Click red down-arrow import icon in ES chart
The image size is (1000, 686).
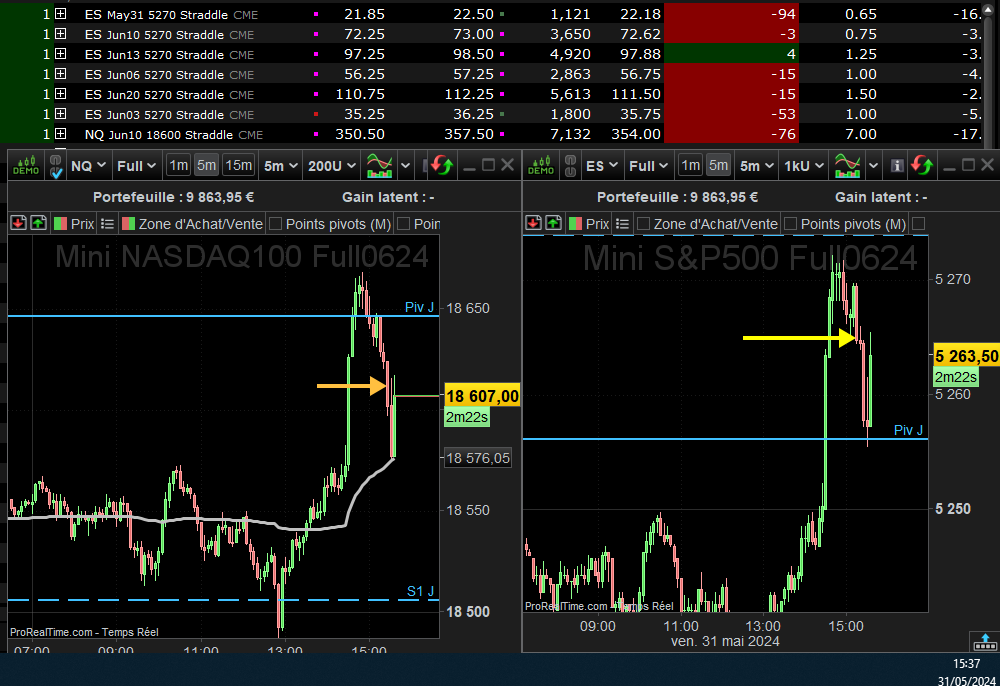pos(533,223)
